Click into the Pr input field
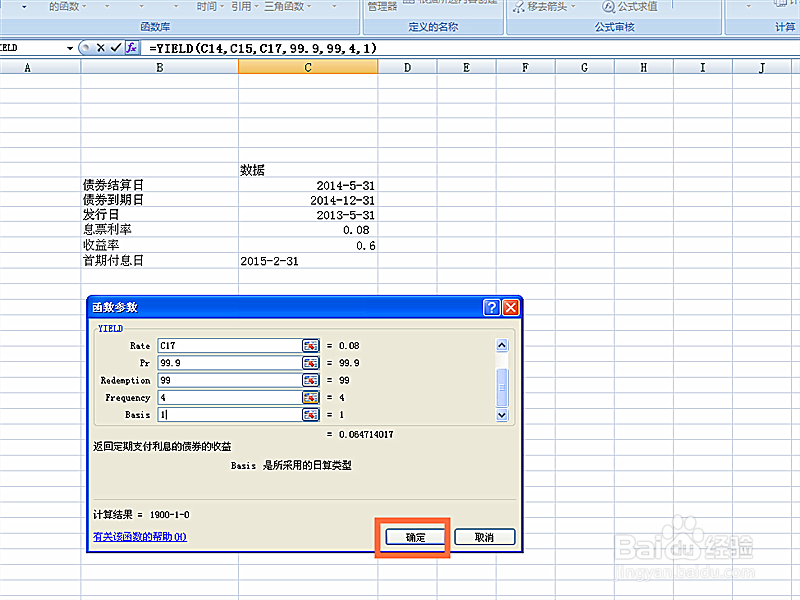 [230, 363]
